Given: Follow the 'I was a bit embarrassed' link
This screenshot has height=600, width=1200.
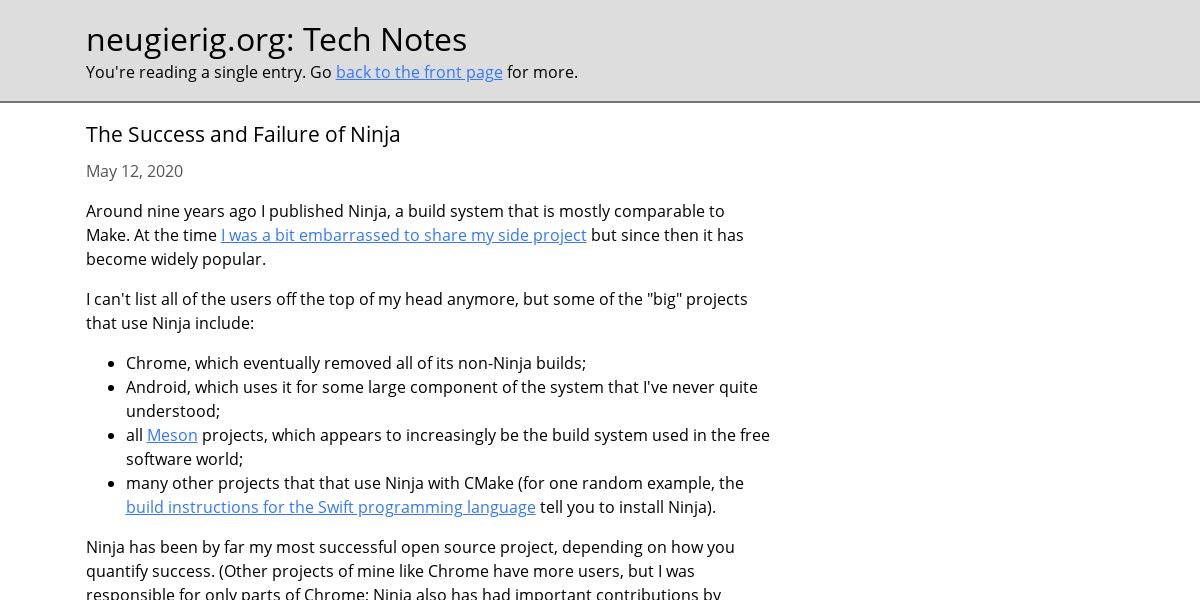Looking at the screenshot, I should pyautogui.click(x=404, y=235).
